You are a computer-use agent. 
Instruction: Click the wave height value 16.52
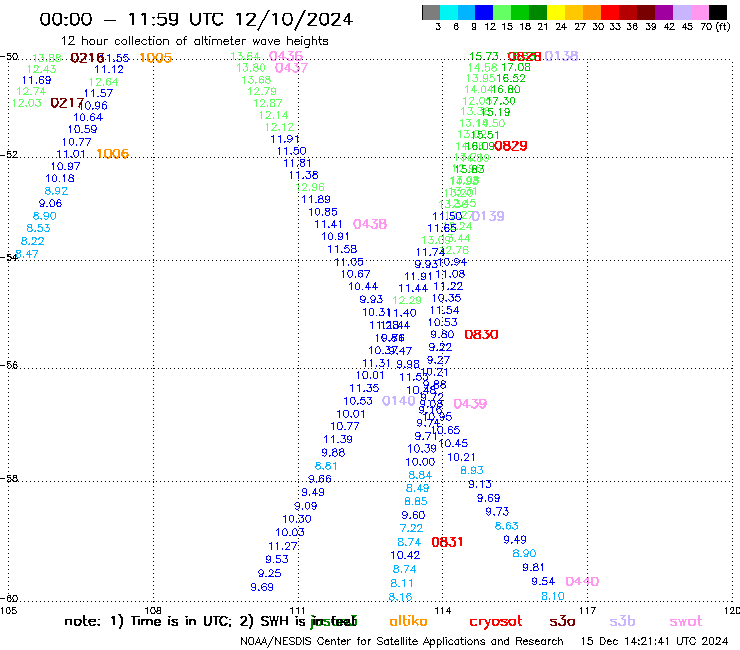click(x=511, y=78)
